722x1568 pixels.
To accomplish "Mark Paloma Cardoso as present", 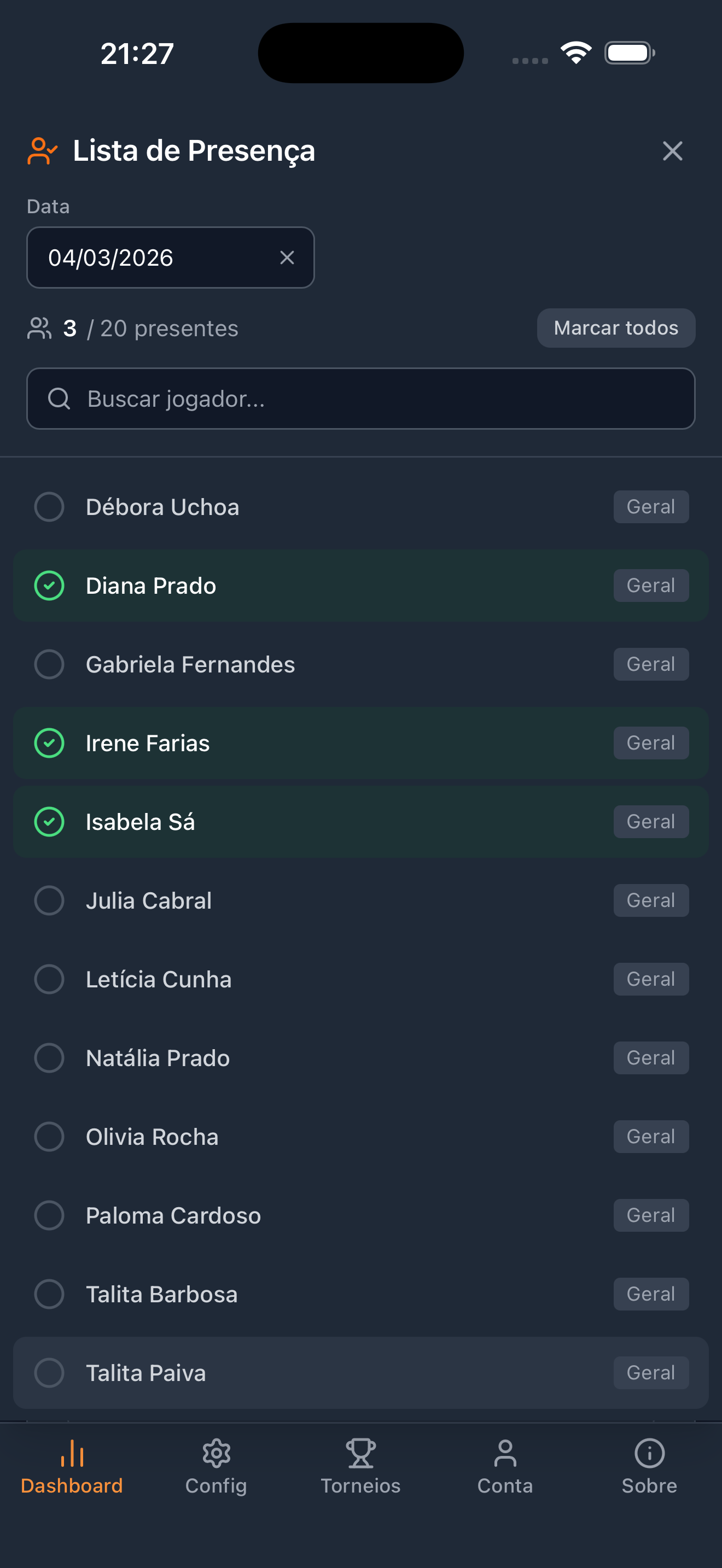I will pos(49,1215).
